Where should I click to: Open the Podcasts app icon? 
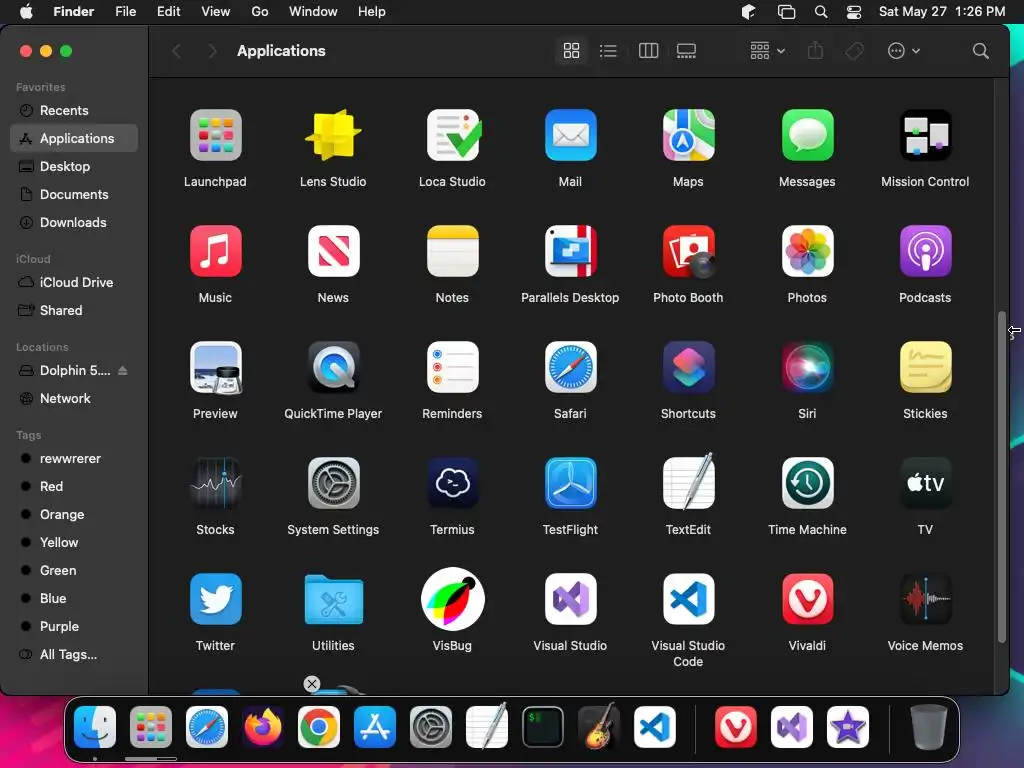coord(925,251)
